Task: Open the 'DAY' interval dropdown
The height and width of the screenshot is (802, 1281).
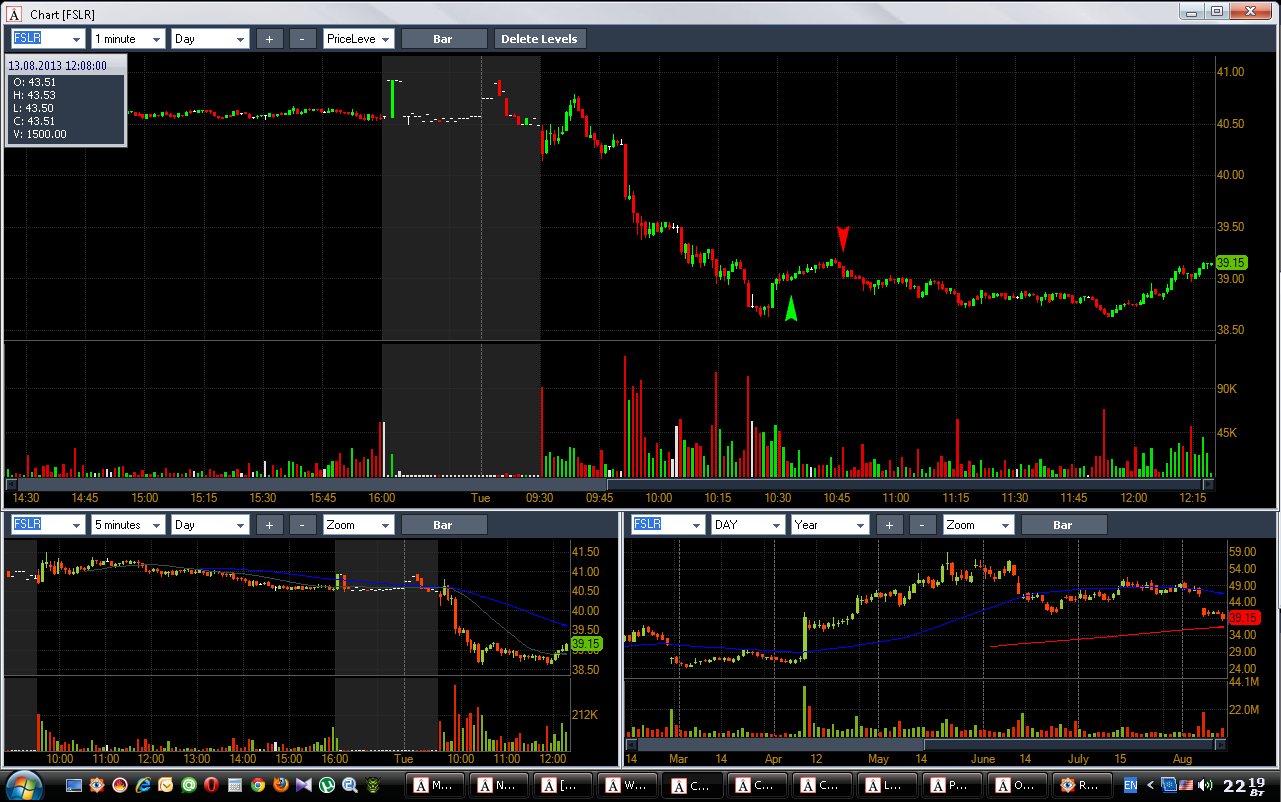Action: point(748,524)
